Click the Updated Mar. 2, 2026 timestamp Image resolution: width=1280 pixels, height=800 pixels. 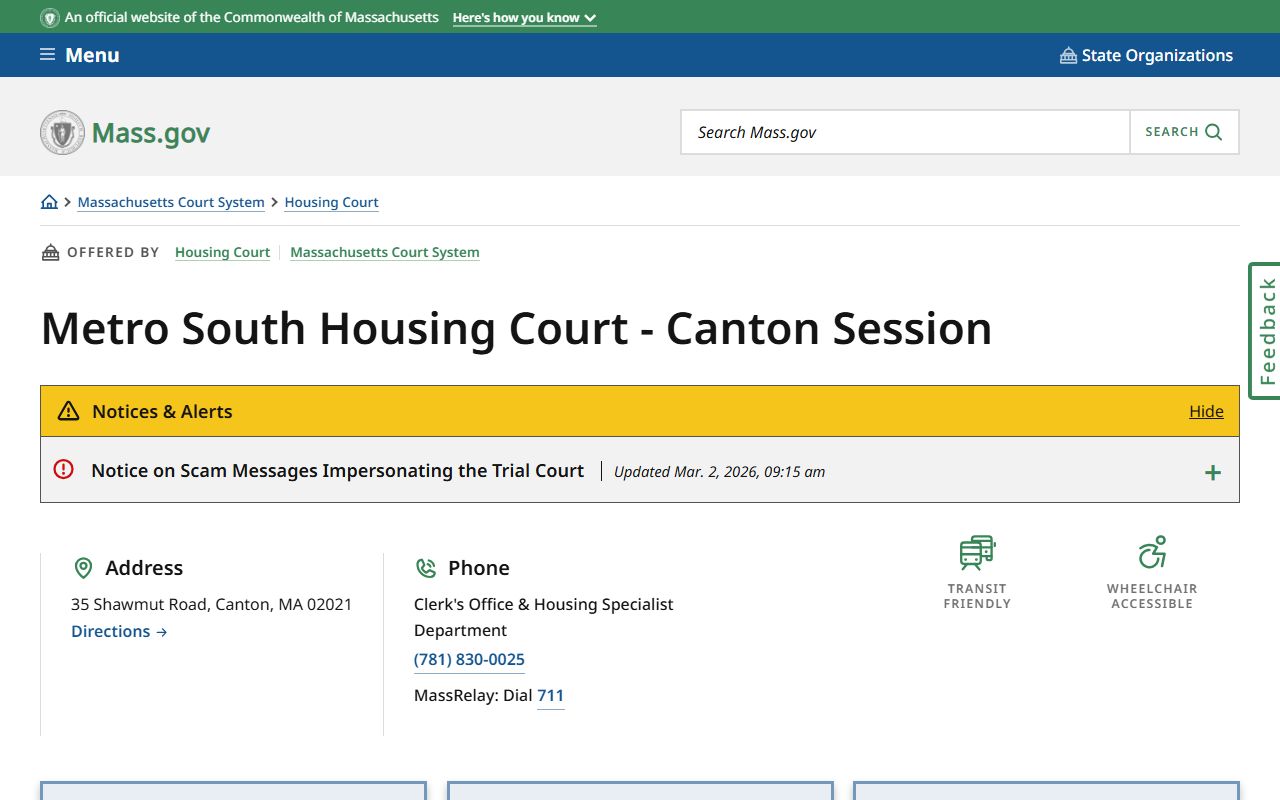719,472
